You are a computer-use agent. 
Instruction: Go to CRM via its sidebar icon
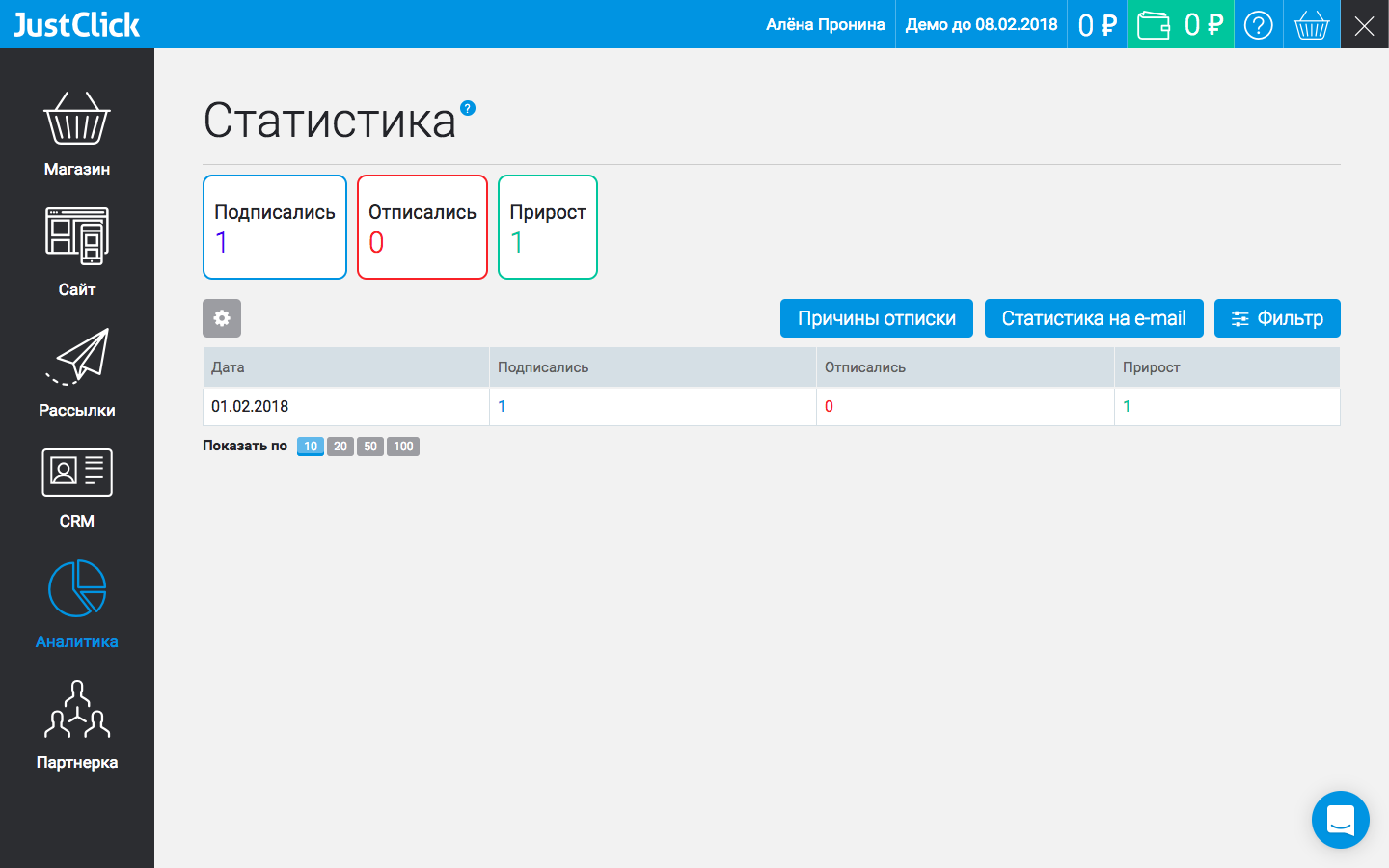coord(77,473)
